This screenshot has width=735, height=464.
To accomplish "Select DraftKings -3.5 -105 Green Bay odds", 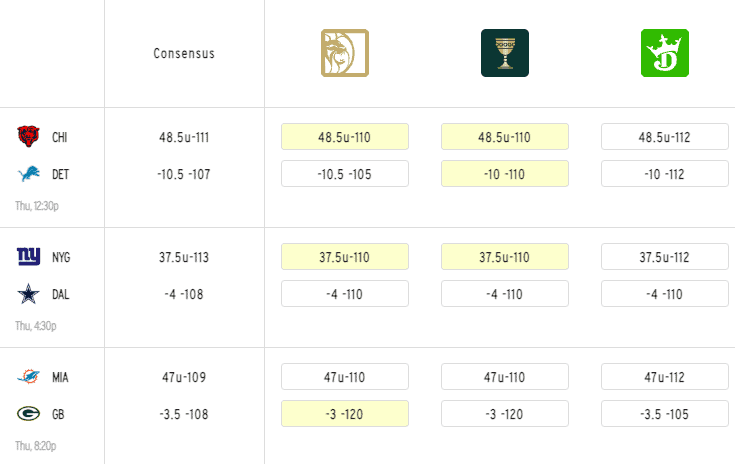I will tap(665, 414).
